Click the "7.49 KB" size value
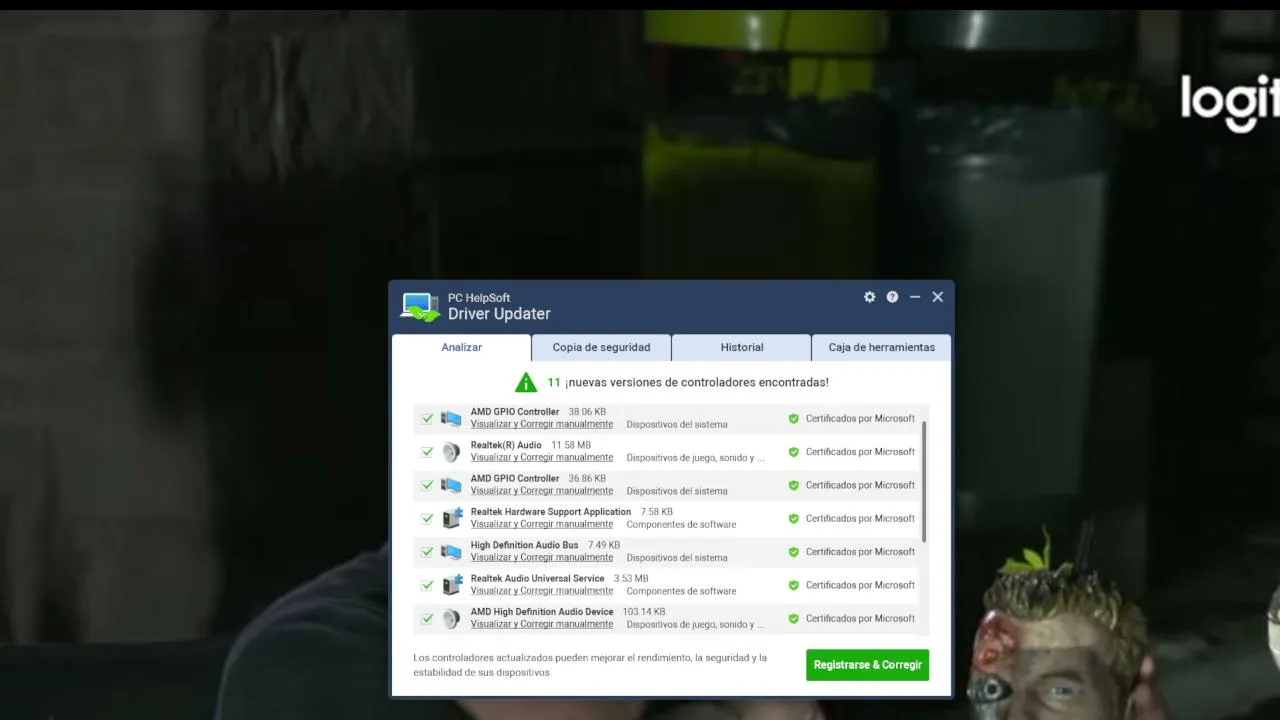The image size is (1280, 720). (x=604, y=545)
